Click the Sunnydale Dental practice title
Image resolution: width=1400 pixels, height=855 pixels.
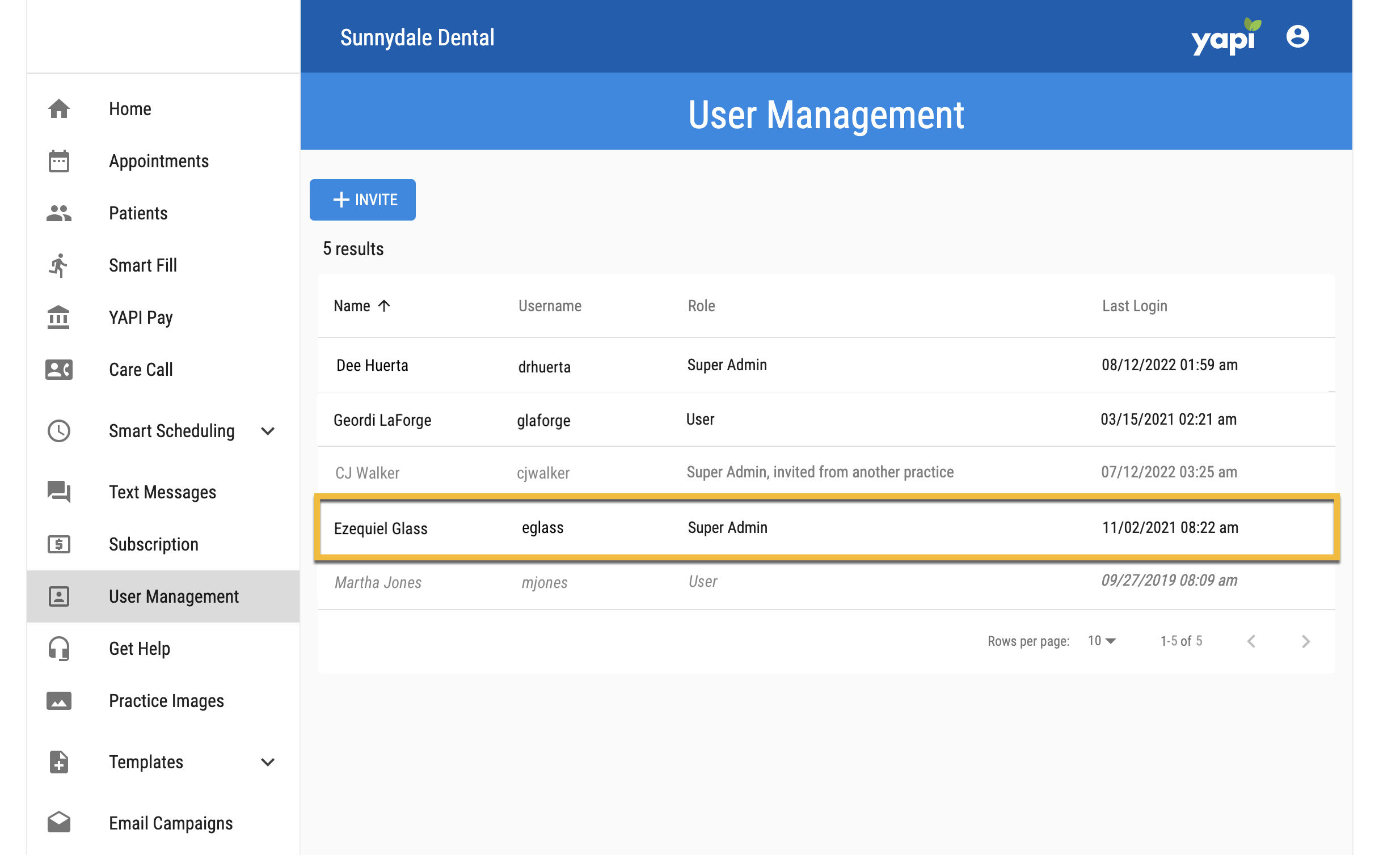417,37
